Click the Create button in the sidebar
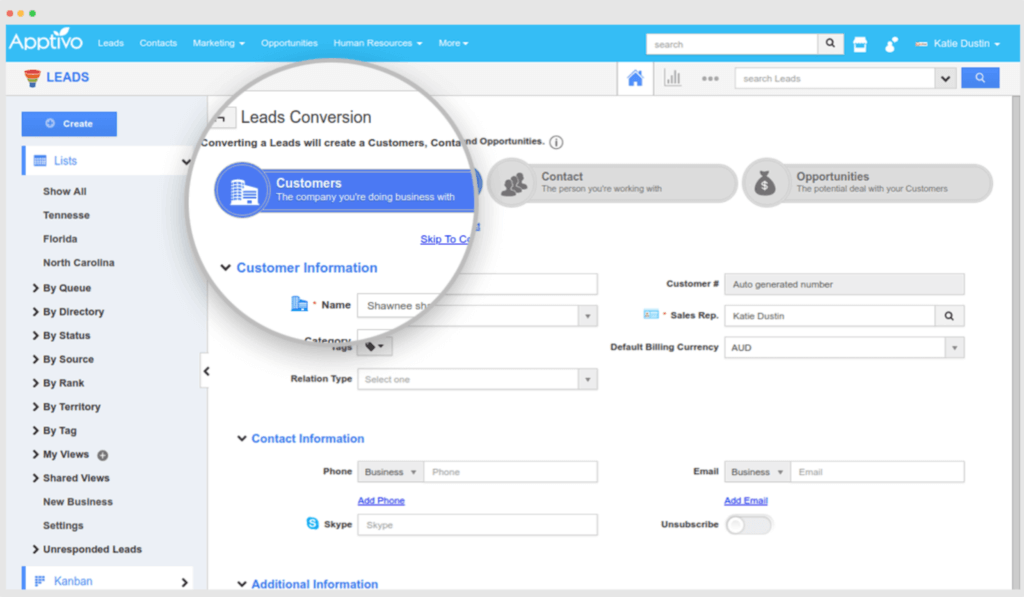Viewport: 1024px width, 597px height. pos(68,123)
